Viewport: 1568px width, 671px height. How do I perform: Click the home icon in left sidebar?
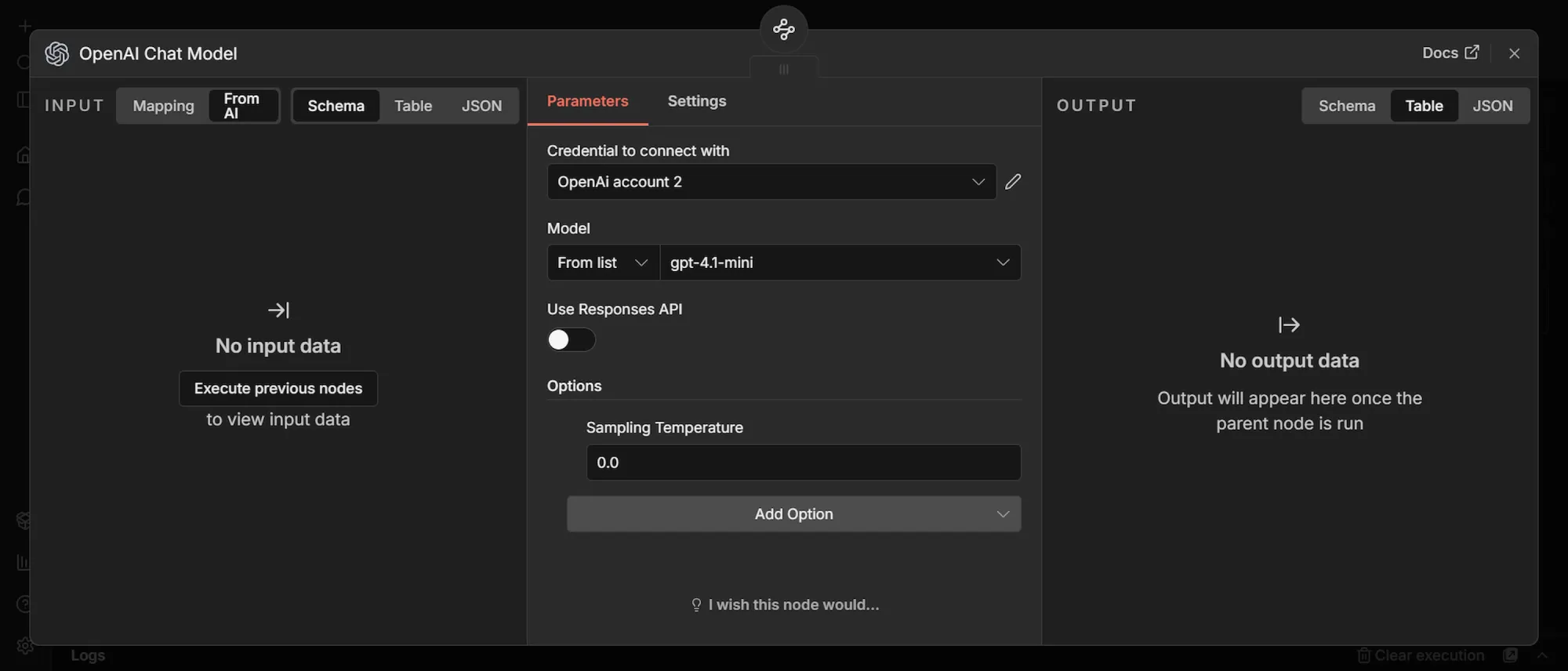point(24,155)
